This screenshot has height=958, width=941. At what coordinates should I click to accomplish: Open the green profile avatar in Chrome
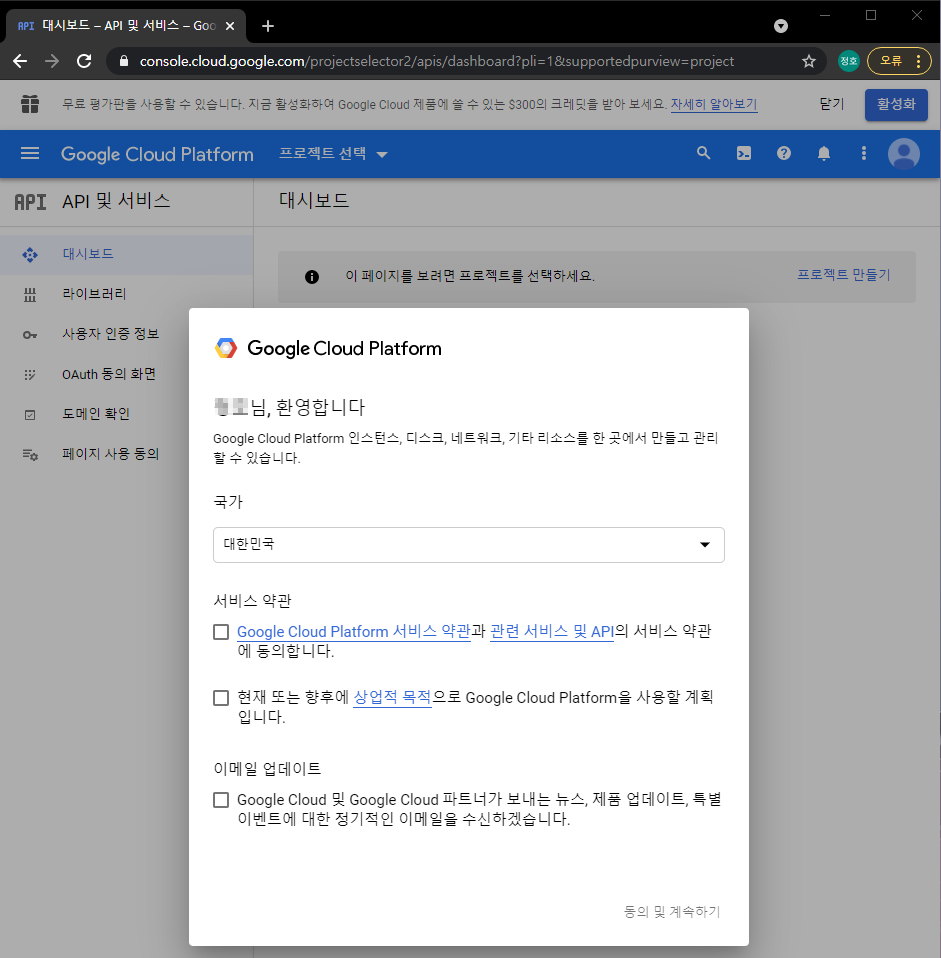click(849, 61)
